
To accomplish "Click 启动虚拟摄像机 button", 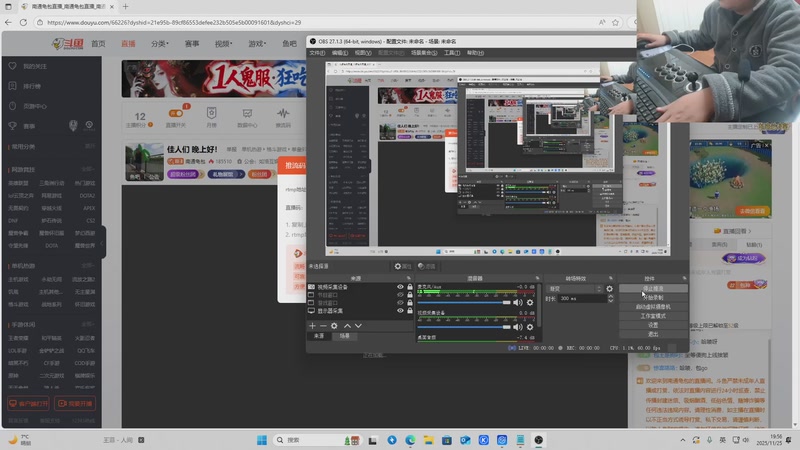I will (x=653, y=307).
